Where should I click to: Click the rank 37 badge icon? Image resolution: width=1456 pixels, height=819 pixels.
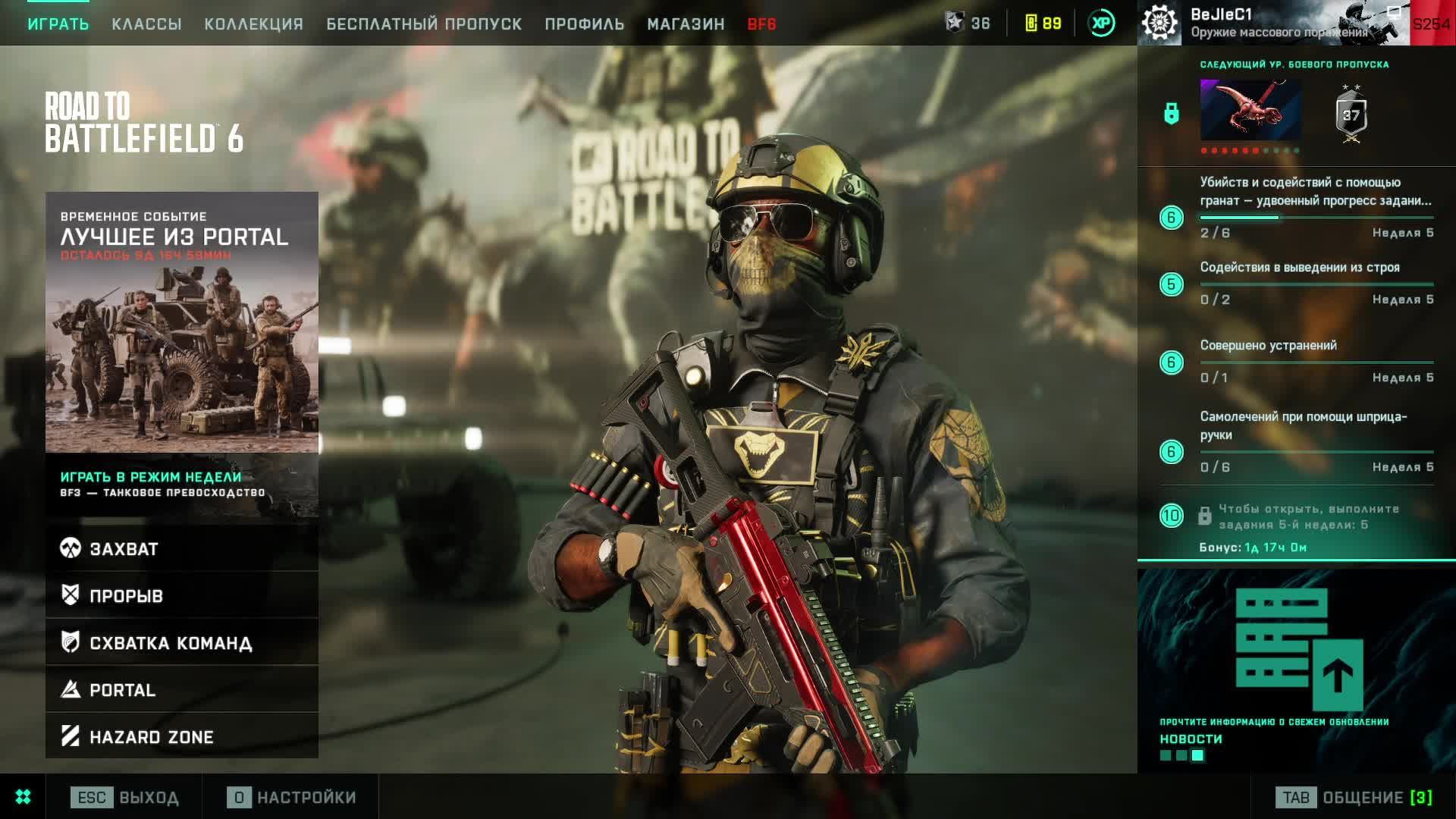(1351, 115)
